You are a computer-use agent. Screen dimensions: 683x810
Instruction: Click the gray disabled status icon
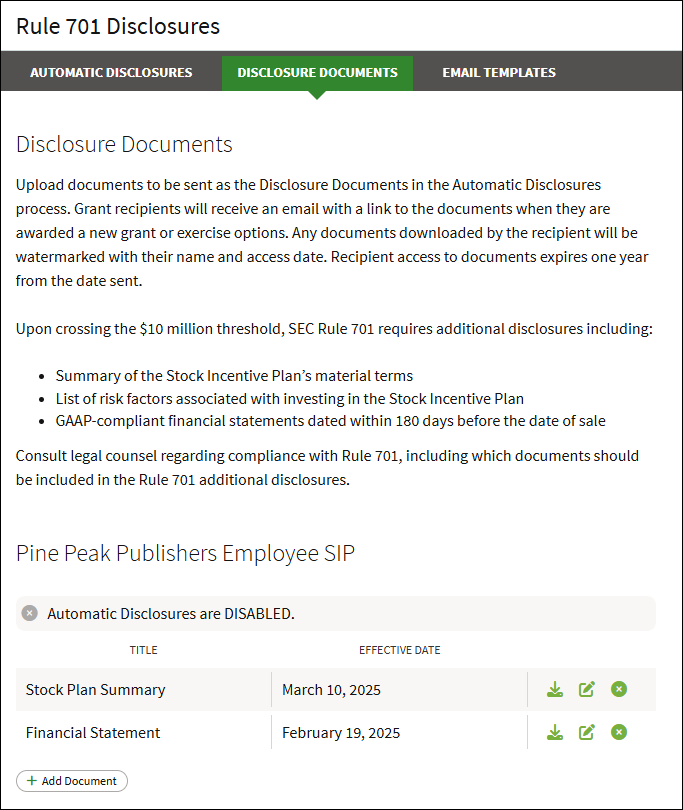(x=30, y=613)
